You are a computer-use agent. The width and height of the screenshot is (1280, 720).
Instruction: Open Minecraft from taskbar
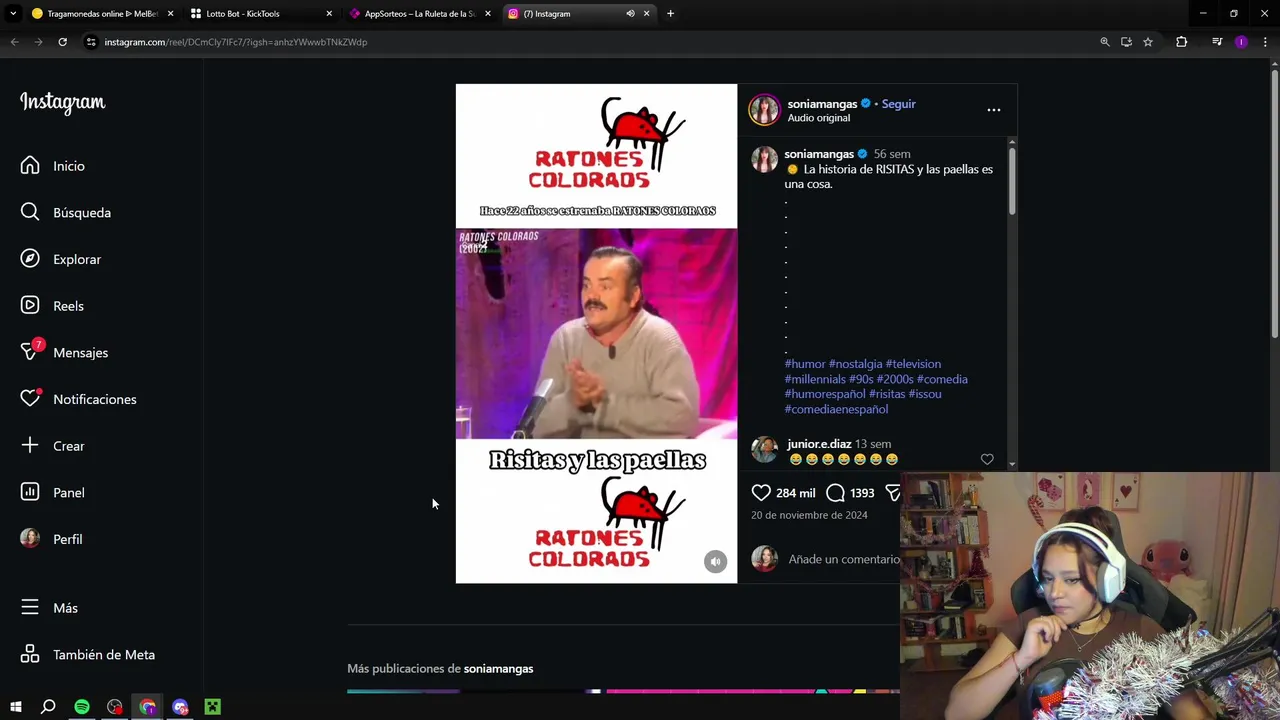[x=213, y=707]
